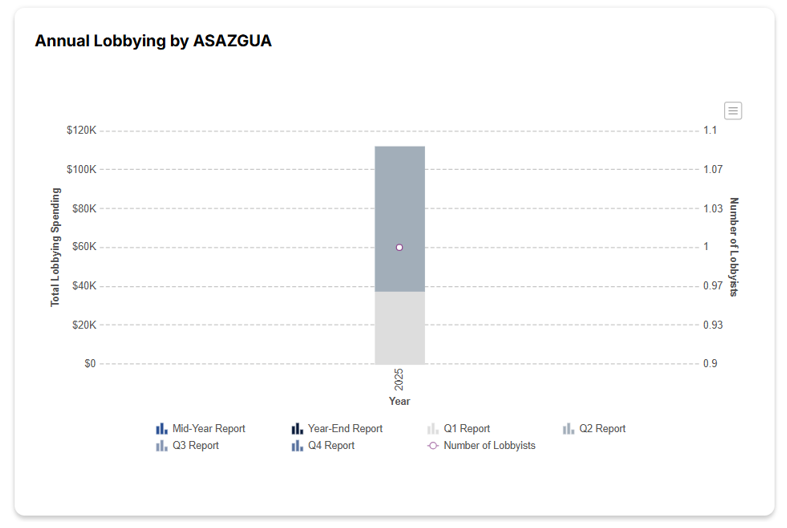Click the Number of Lobbyists legend marker icon
This screenshot has height=528, width=787.
pyautogui.click(x=433, y=446)
